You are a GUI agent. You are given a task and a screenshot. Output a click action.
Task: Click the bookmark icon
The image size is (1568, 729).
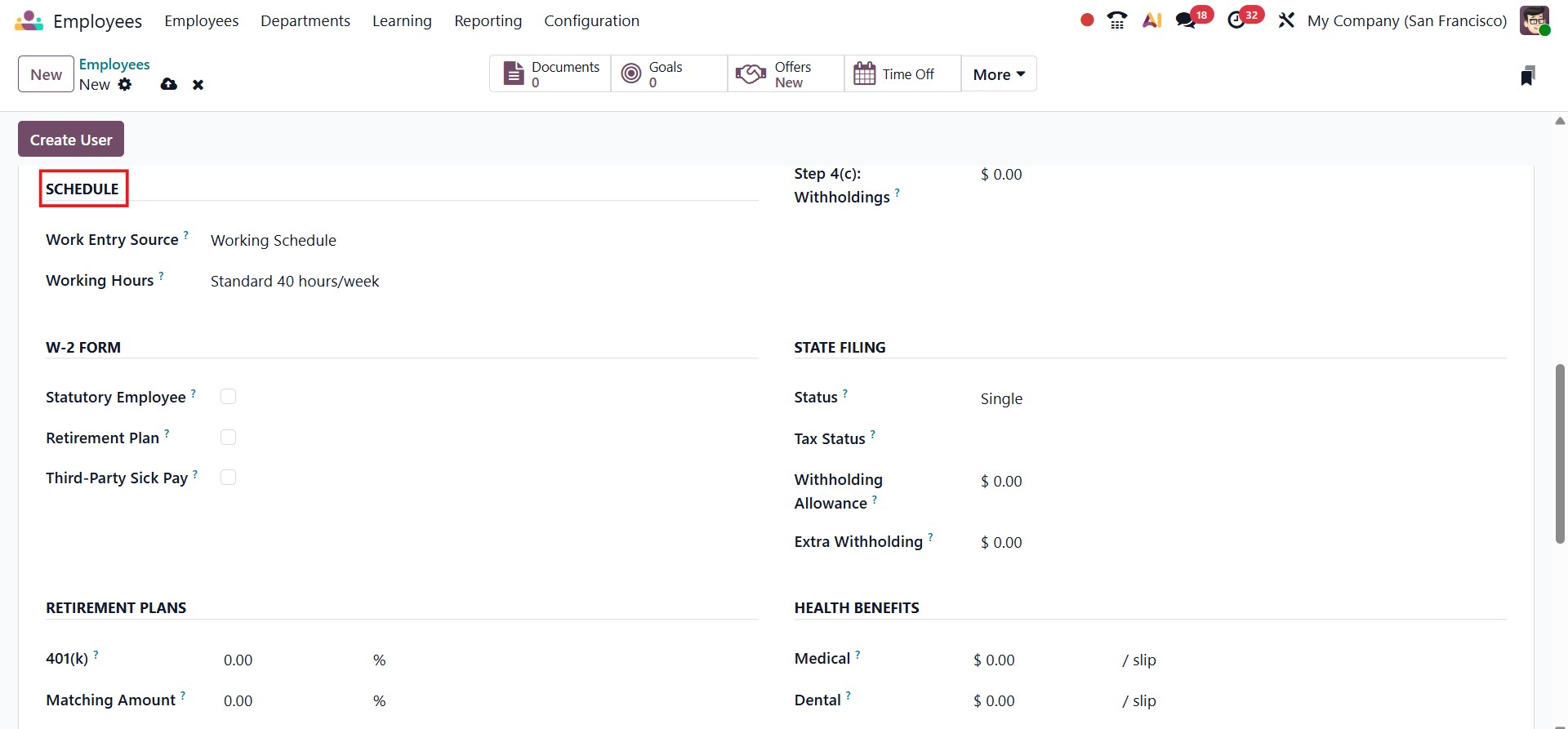pyautogui.click(x=1528, y=76)
